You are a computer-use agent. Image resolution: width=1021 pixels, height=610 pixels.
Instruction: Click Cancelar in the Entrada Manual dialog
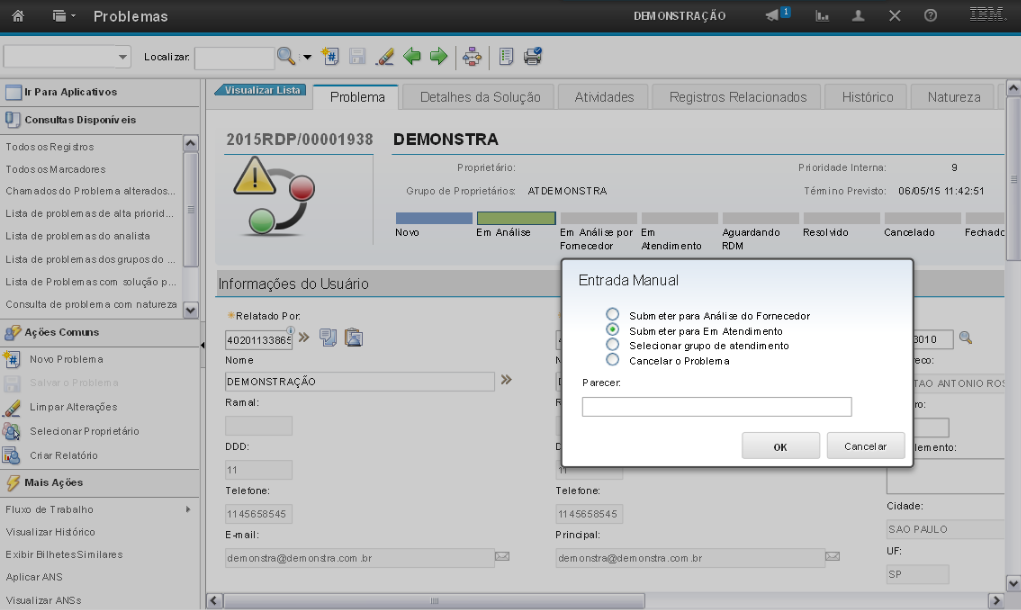pyautogui.click(x=865, y=446)
